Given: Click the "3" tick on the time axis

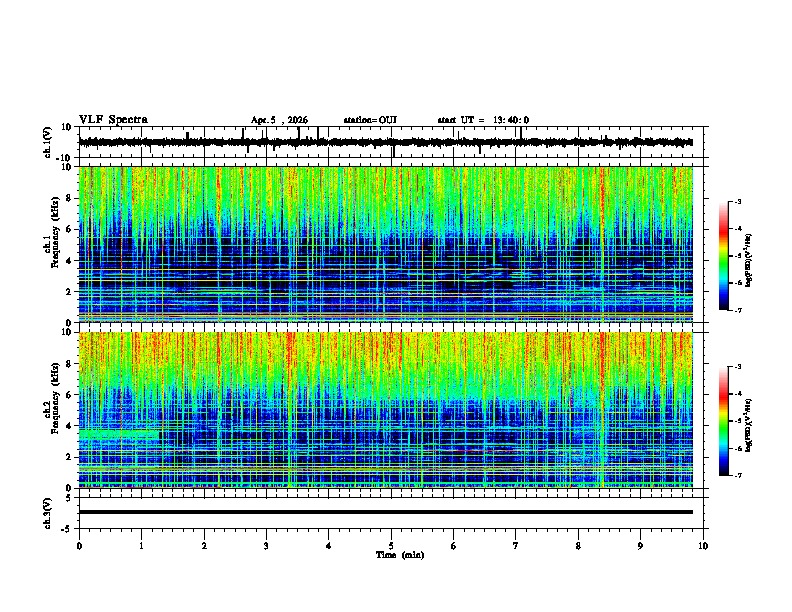Looking at the screenshot, I should [266, 546].
